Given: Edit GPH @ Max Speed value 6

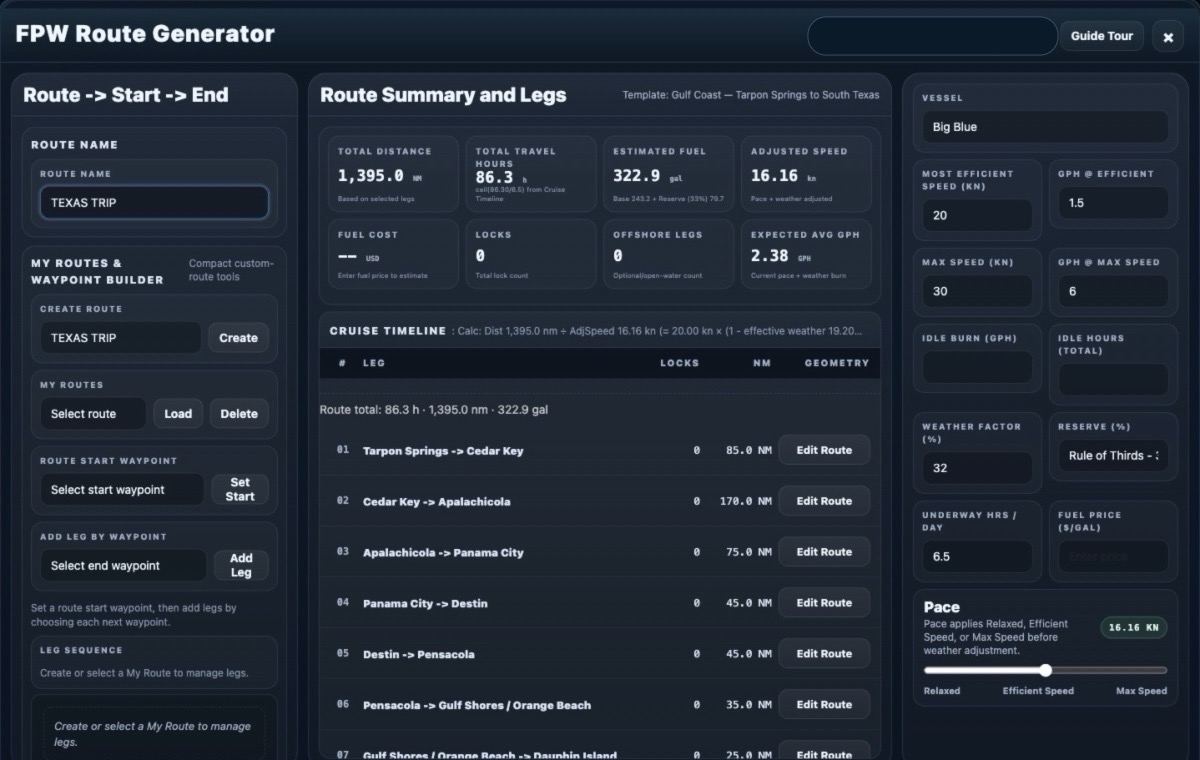Looking at the screenshot, I should coord(1113,291).
